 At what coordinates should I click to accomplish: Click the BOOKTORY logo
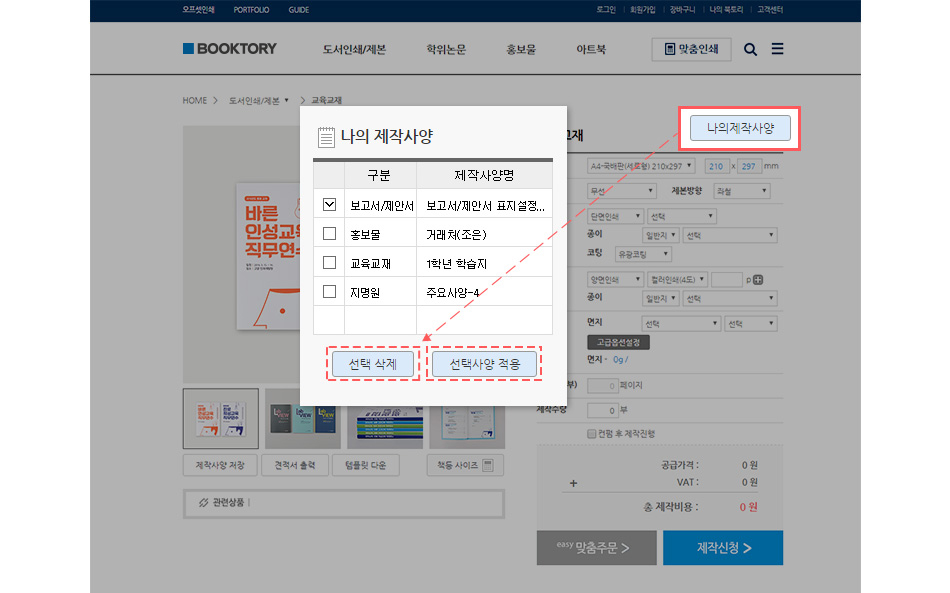tap(229, 48)
